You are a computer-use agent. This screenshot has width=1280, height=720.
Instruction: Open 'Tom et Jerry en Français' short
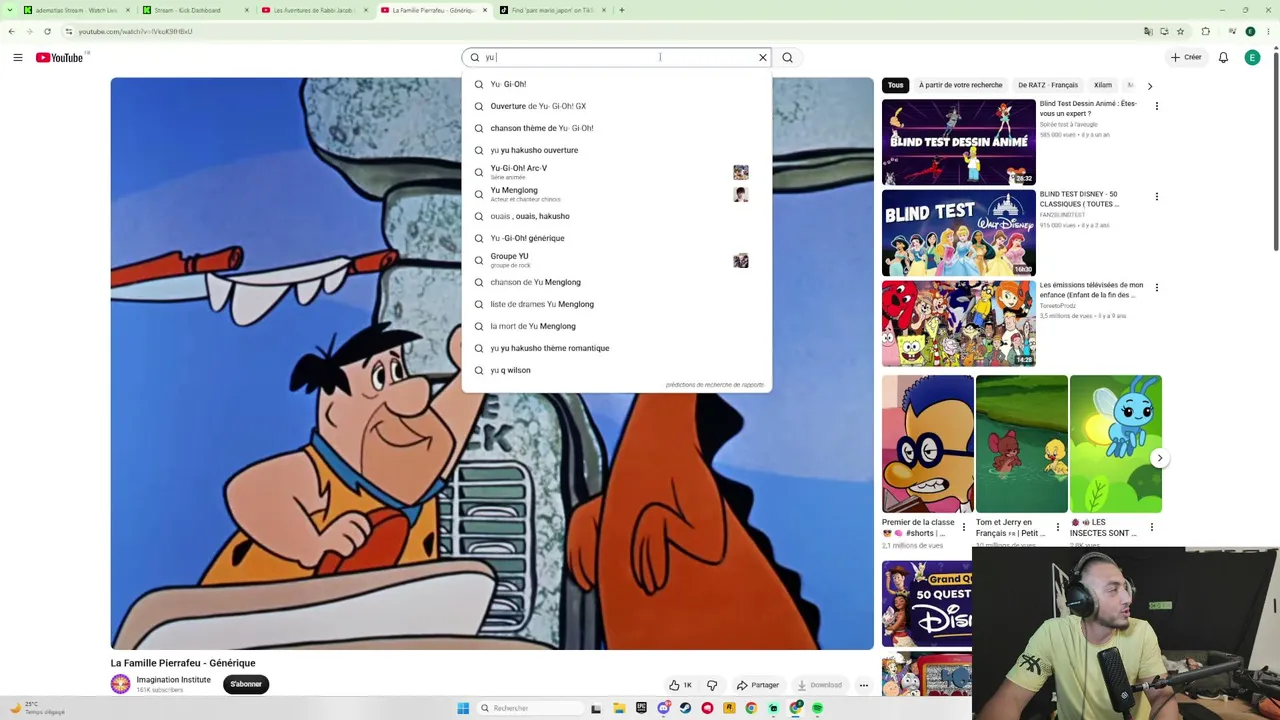pyautogui.click(x=1022, y=444)
